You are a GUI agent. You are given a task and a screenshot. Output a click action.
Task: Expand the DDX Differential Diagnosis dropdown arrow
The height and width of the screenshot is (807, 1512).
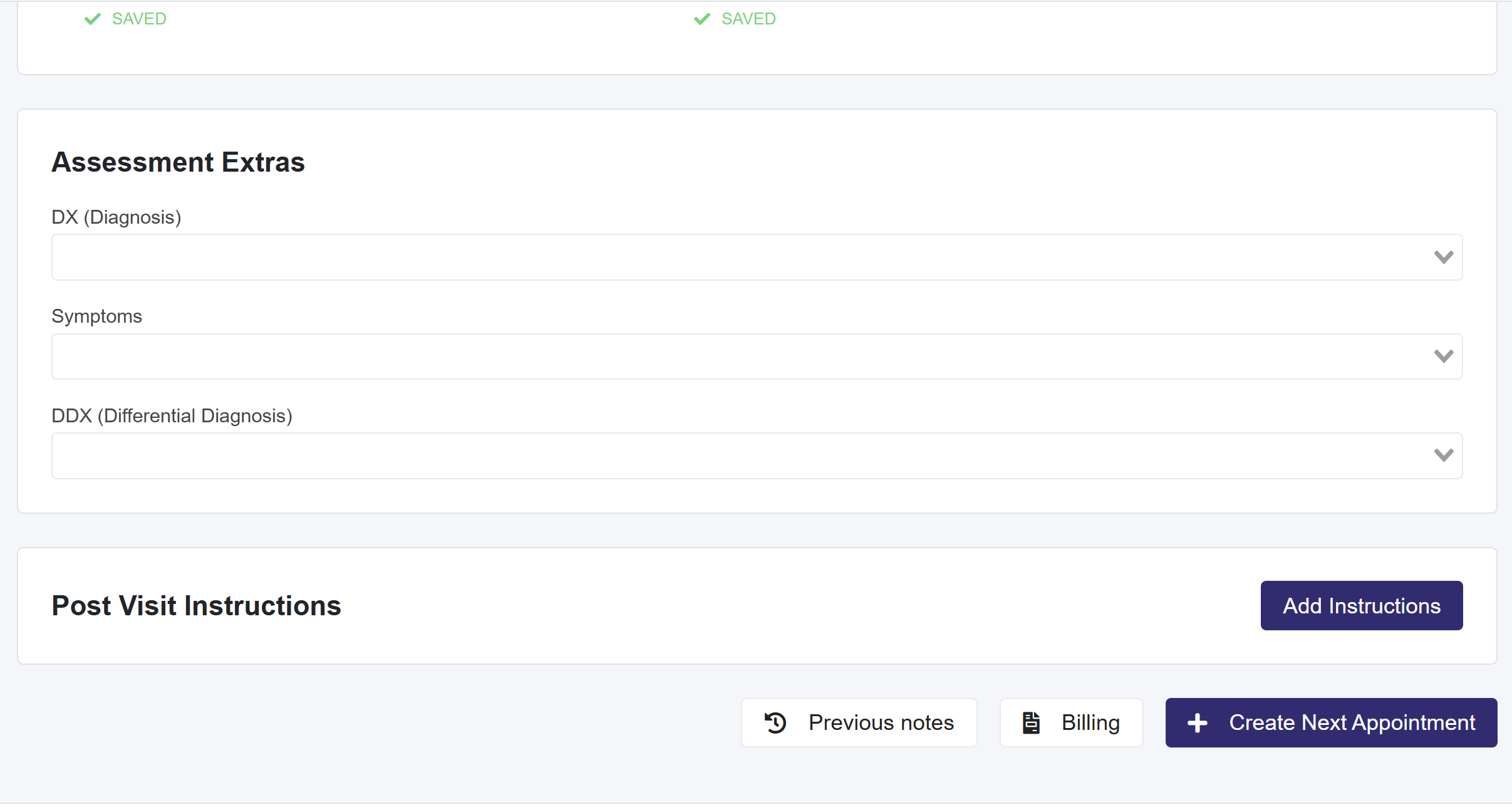(1443, 455)
